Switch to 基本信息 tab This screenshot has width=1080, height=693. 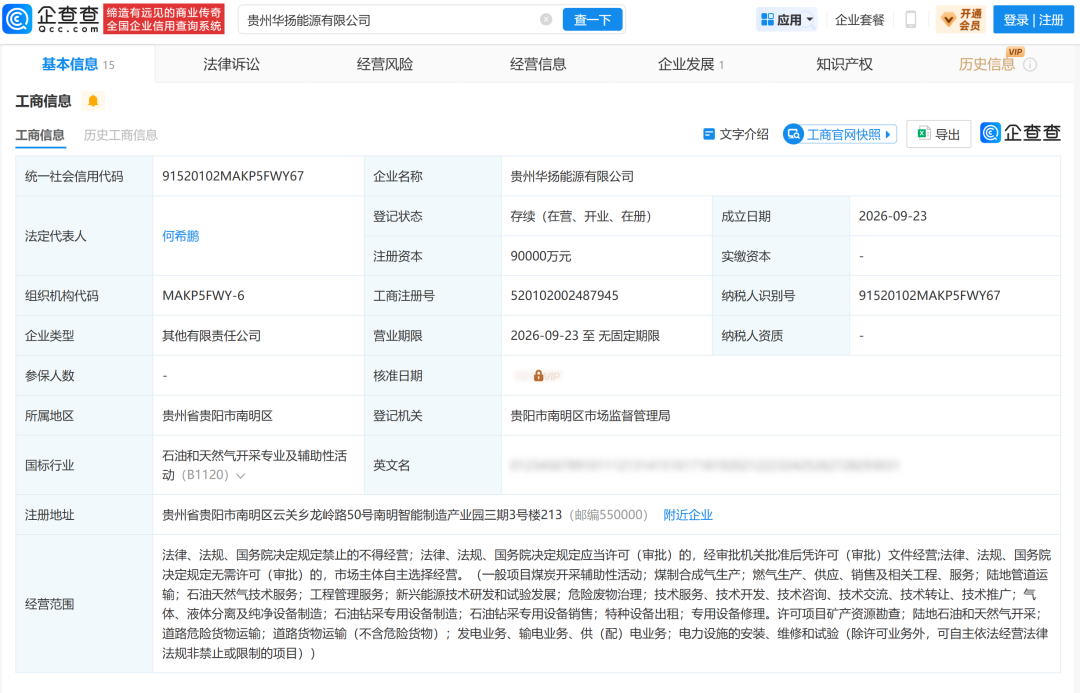click(78, 64)
